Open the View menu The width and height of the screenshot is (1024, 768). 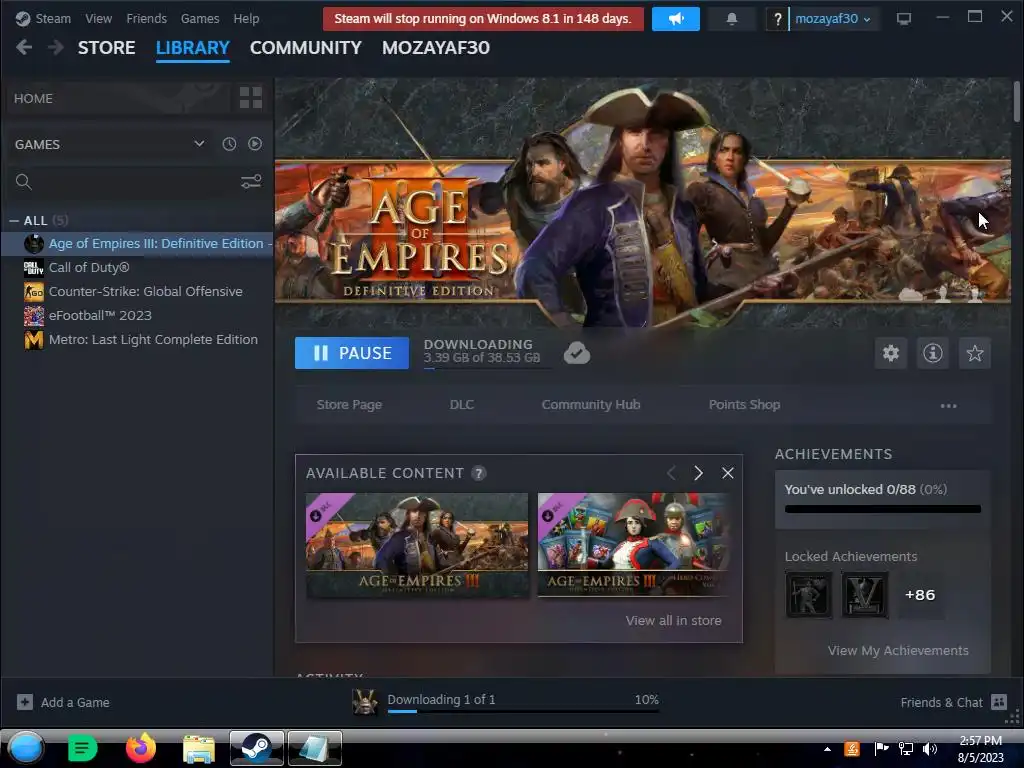coord(98,18)
